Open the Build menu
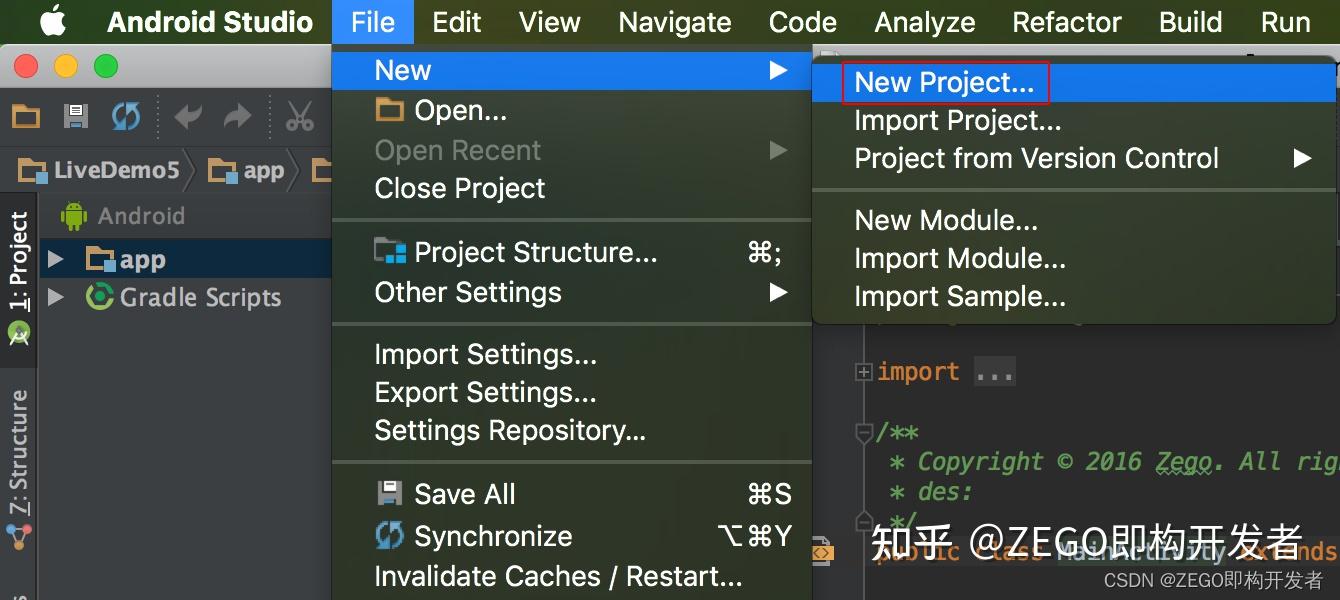 click(1190, 21)
